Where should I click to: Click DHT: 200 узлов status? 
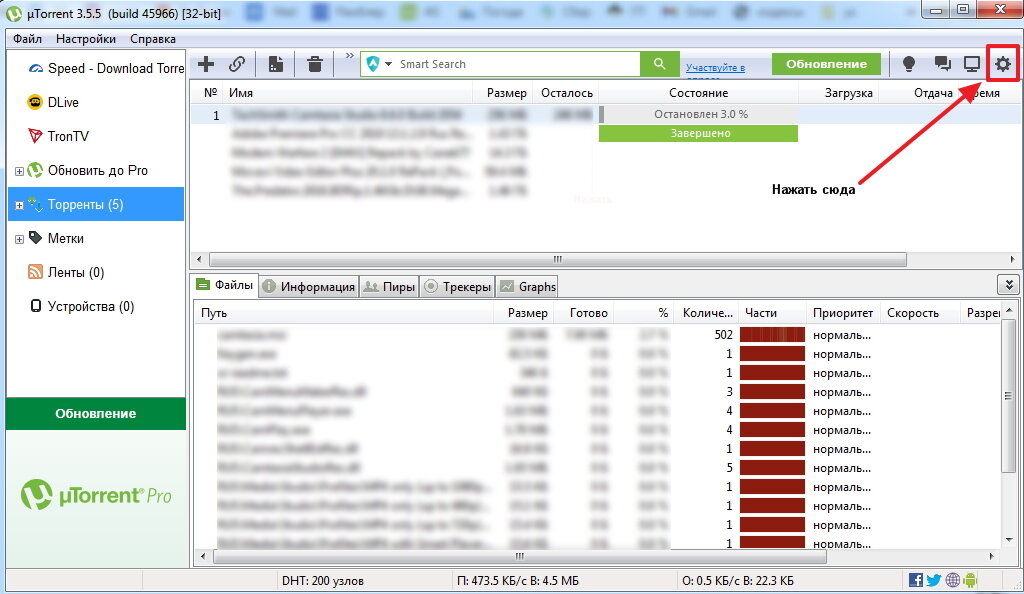coord(323,580)
